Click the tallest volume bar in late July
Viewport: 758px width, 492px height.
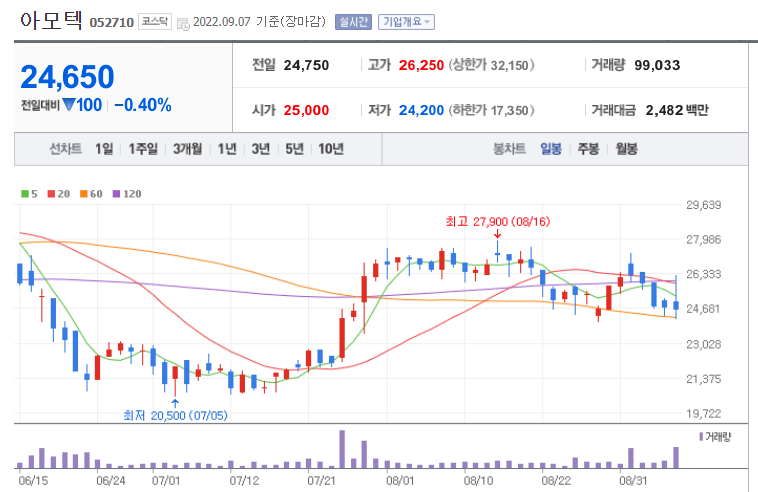[x=342, y=449]
